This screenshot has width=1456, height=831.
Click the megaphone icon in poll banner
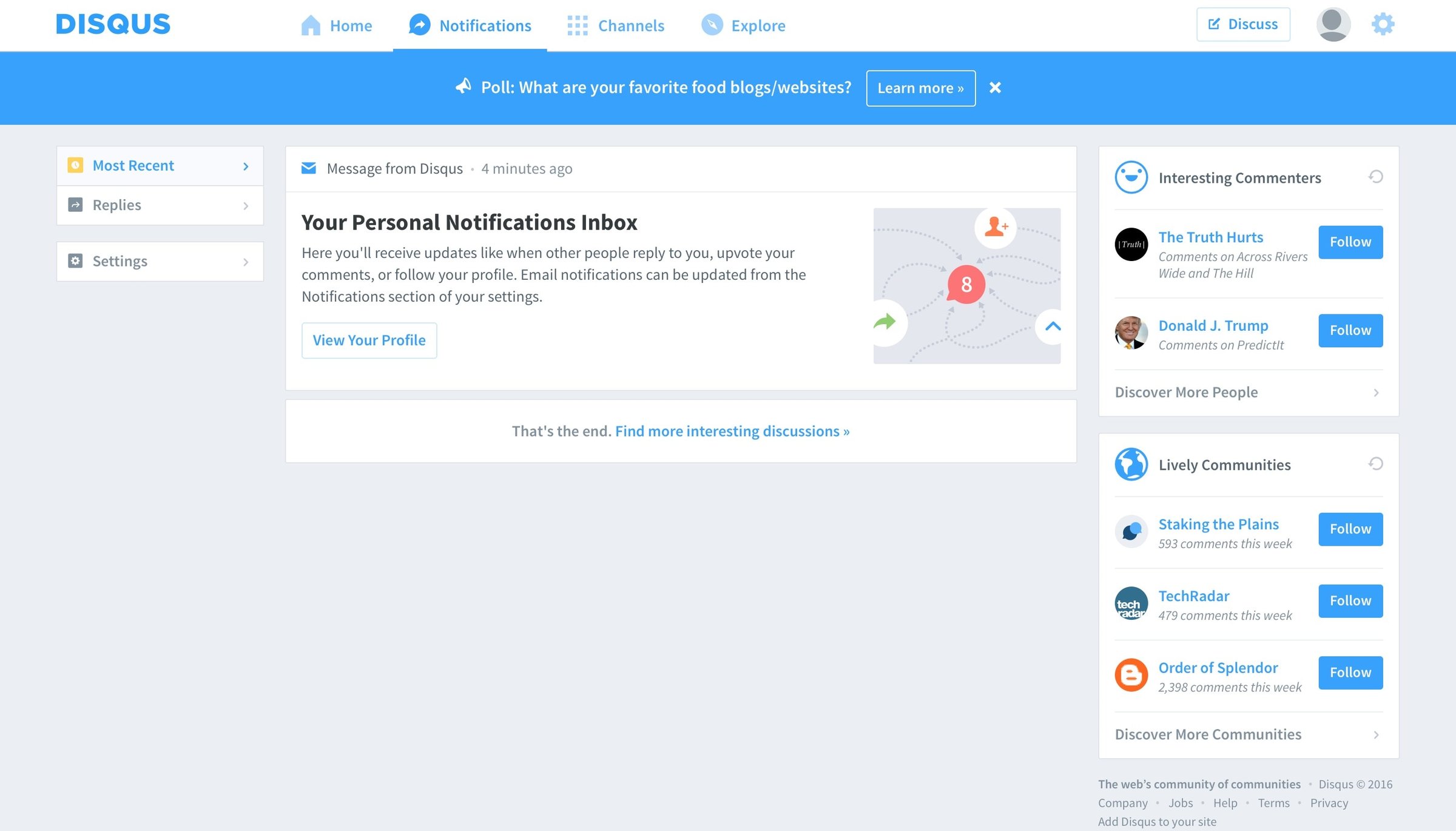click(x=463, y=86)
